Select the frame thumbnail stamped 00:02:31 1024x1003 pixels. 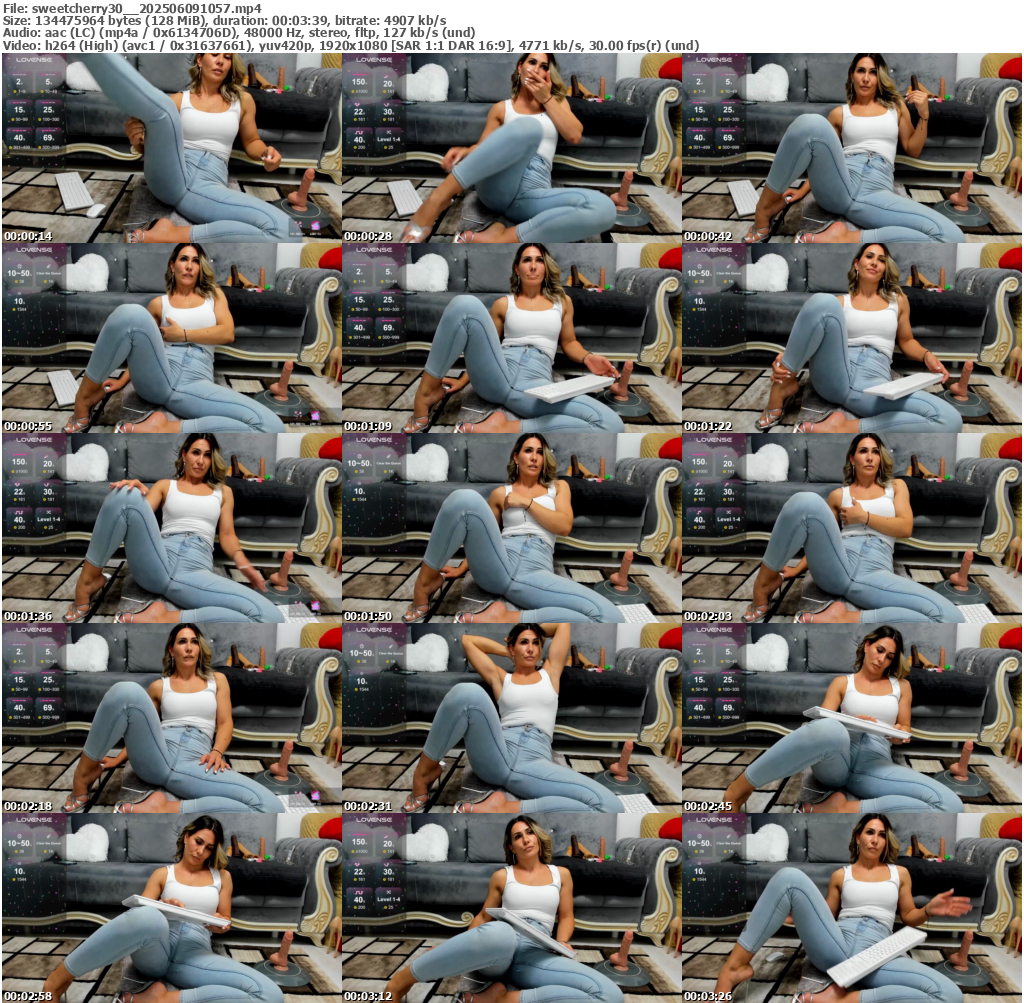(512, 718)
